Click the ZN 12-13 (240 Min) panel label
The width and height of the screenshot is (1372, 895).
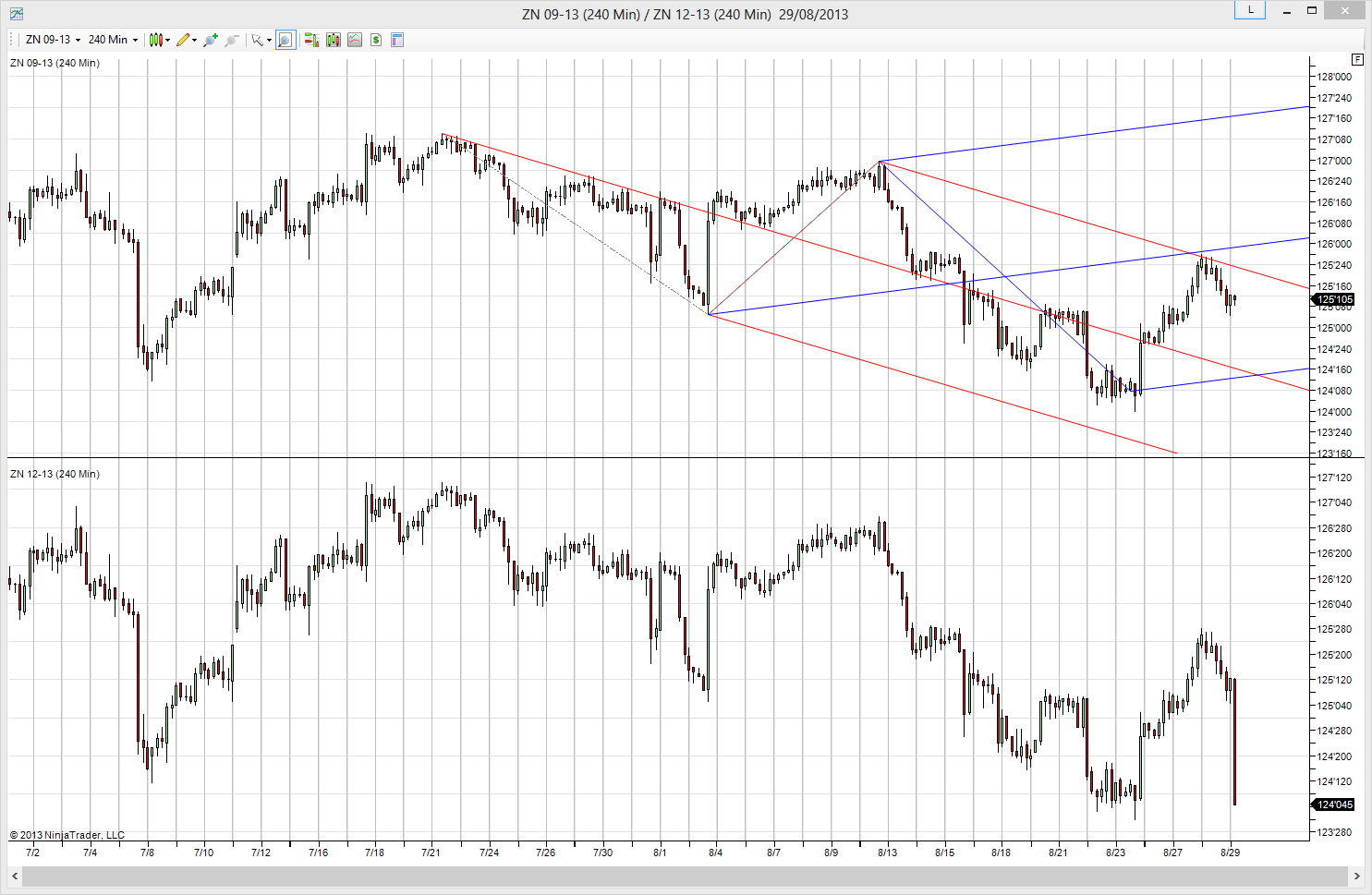(x=55, y=474)
